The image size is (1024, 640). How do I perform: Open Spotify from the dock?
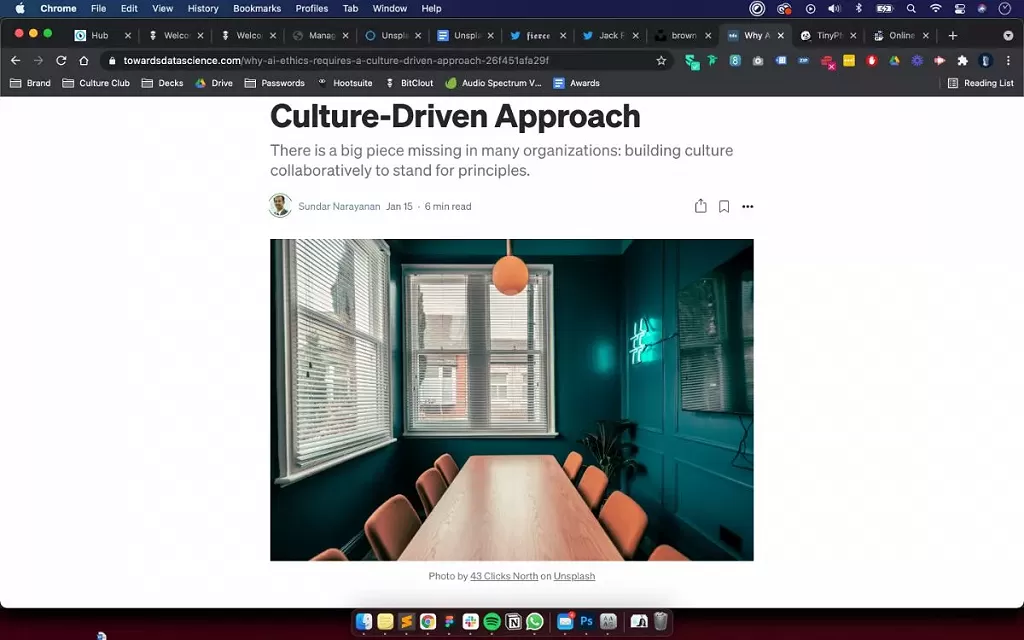pyautogui.click(x=492, y=622)
